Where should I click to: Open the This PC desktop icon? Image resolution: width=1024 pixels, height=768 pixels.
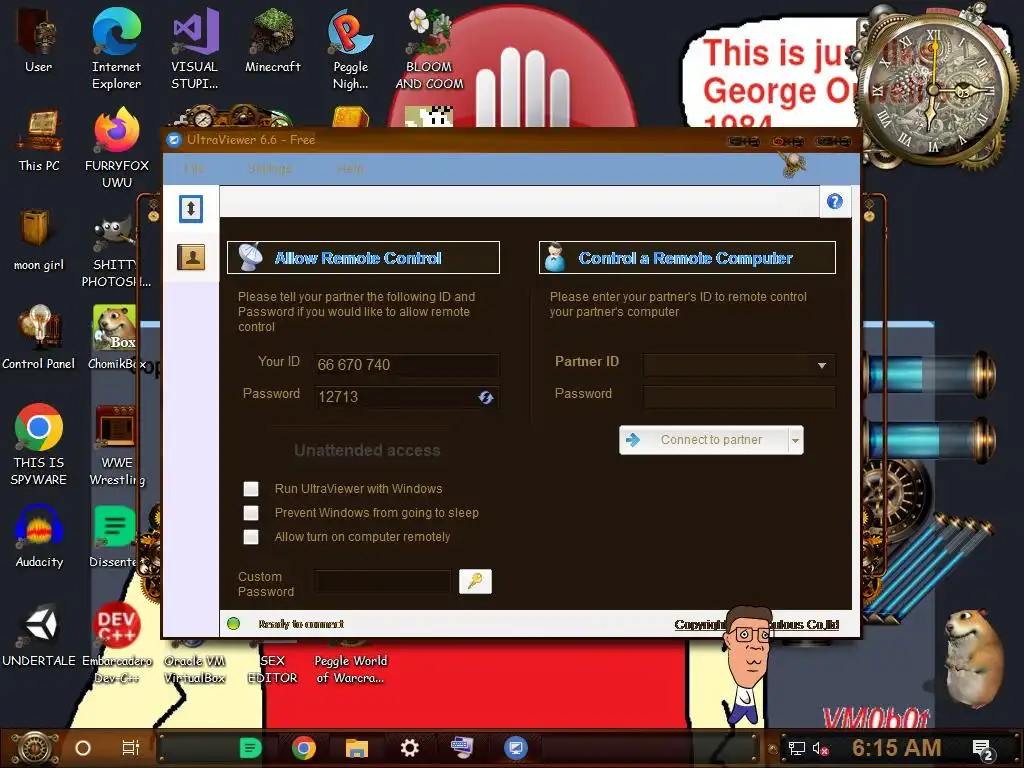[39, 140]
